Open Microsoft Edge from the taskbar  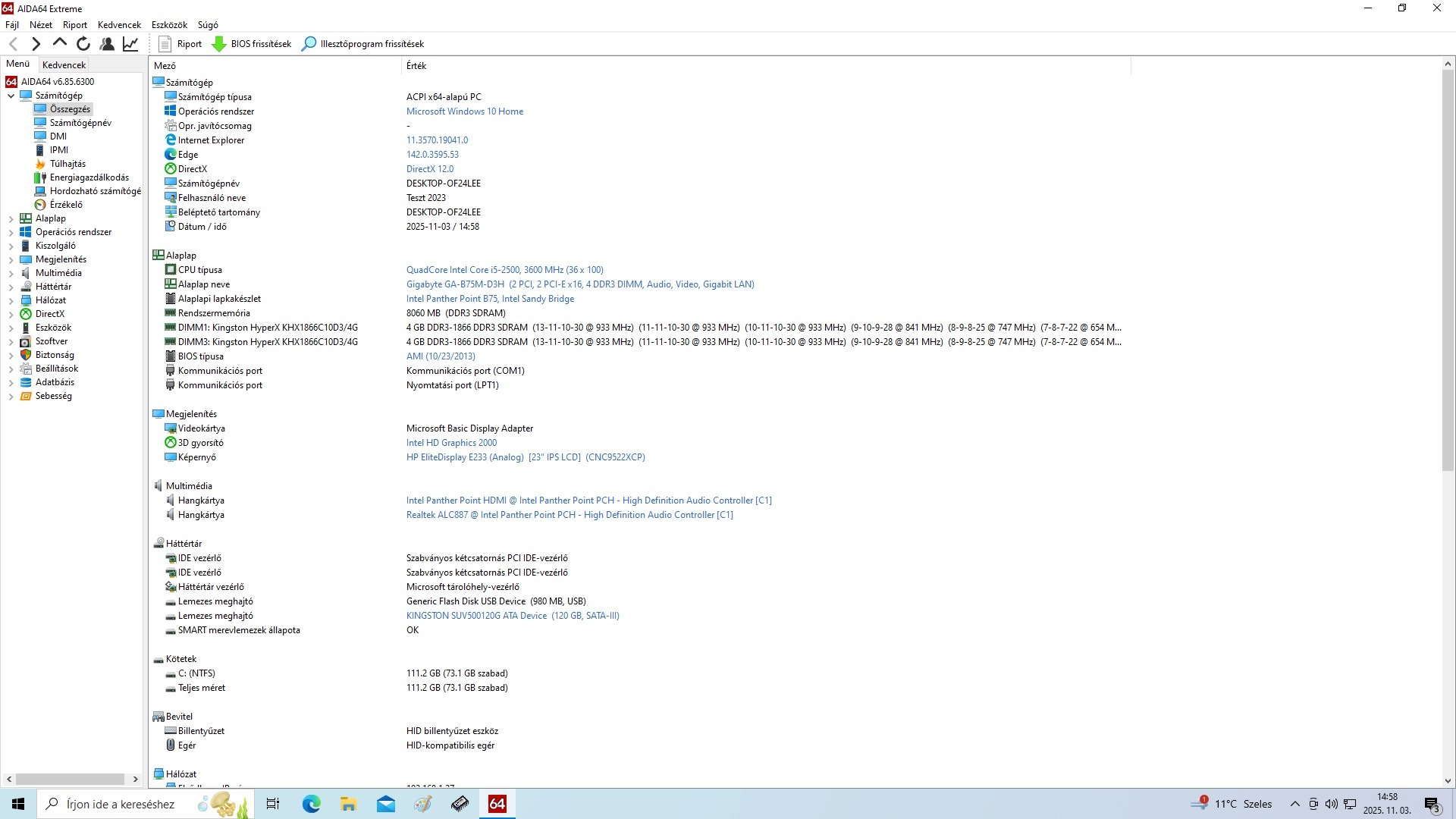[311, 804]
